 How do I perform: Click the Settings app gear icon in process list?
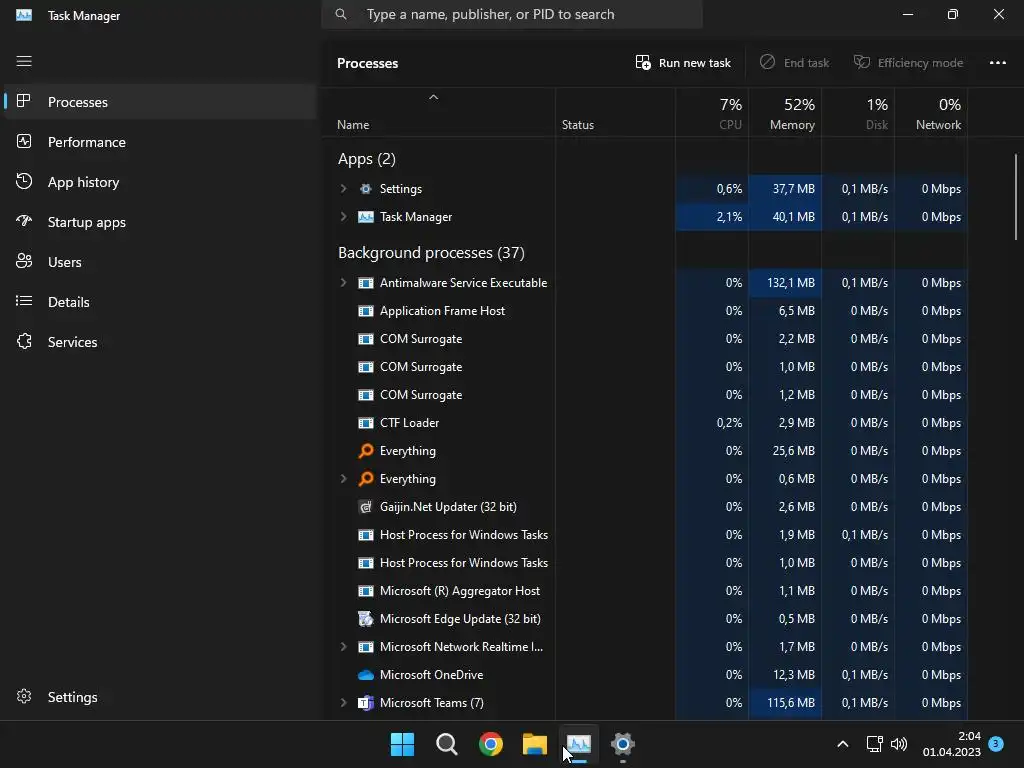coord(366,189)
